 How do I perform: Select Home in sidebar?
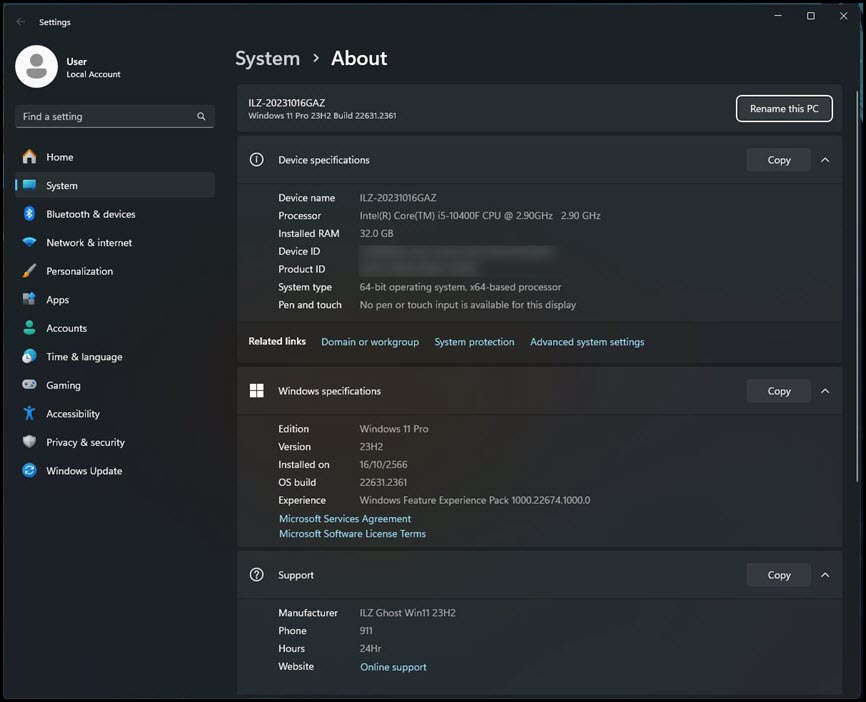[115, 157]
